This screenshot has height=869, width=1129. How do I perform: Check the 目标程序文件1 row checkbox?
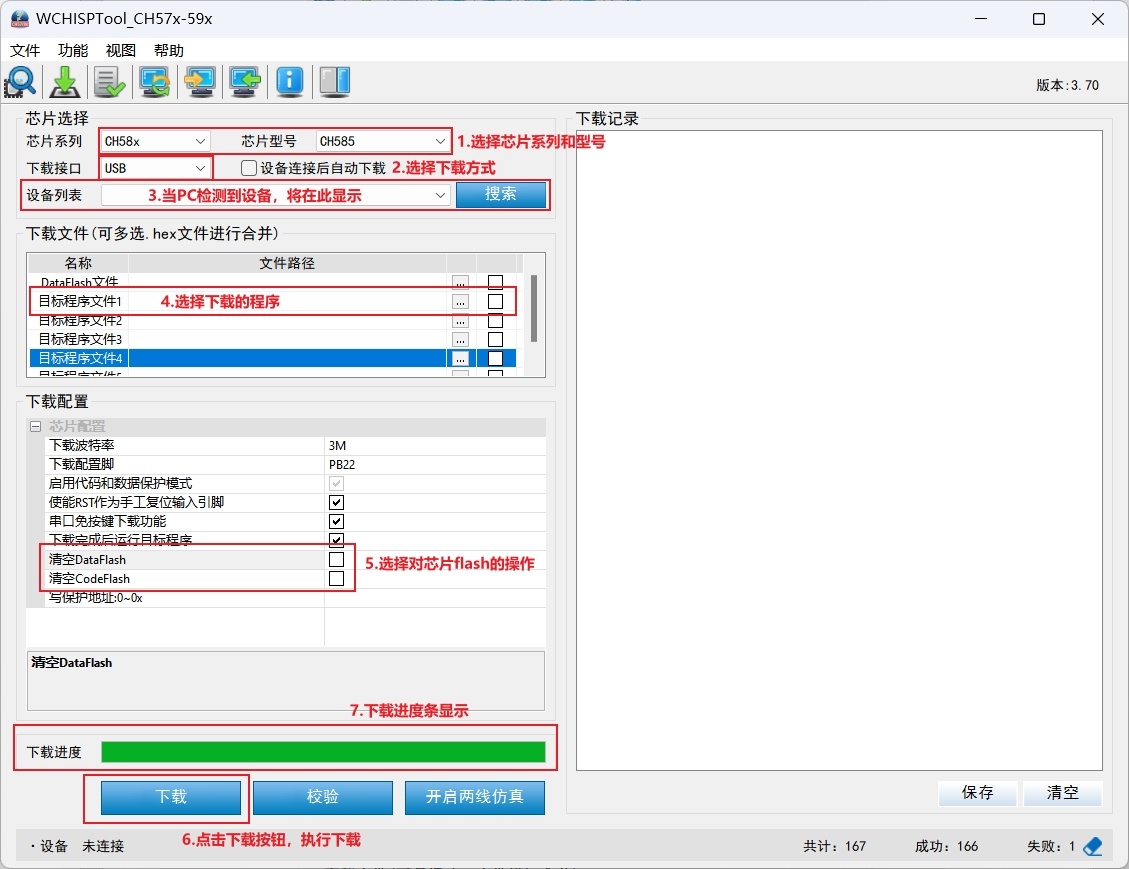495,301
